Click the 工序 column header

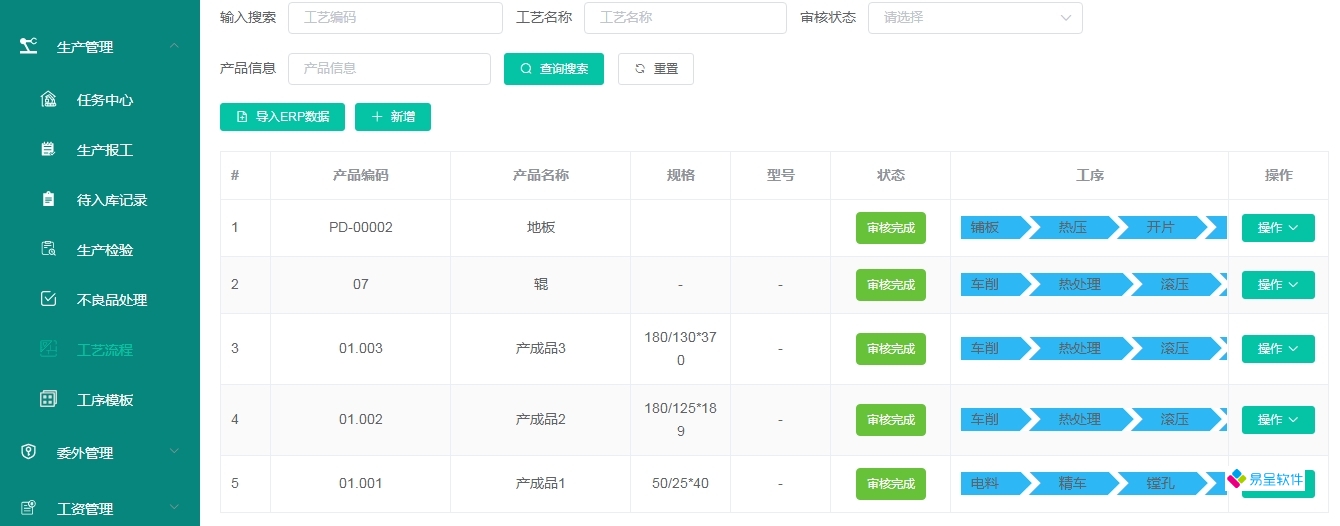point(1090,175)
